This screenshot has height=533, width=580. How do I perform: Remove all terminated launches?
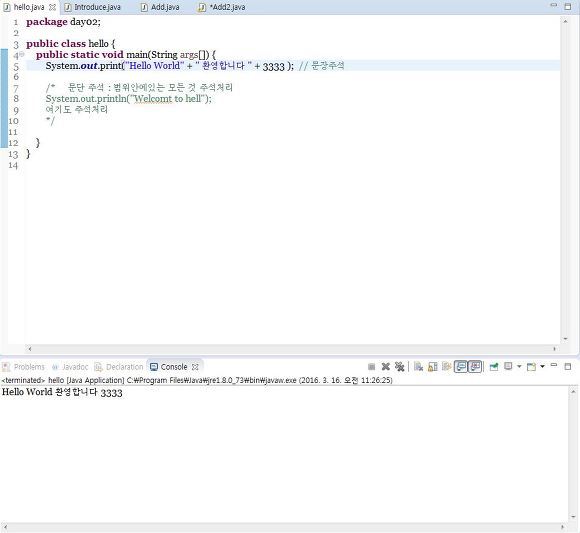click(399, 367)
